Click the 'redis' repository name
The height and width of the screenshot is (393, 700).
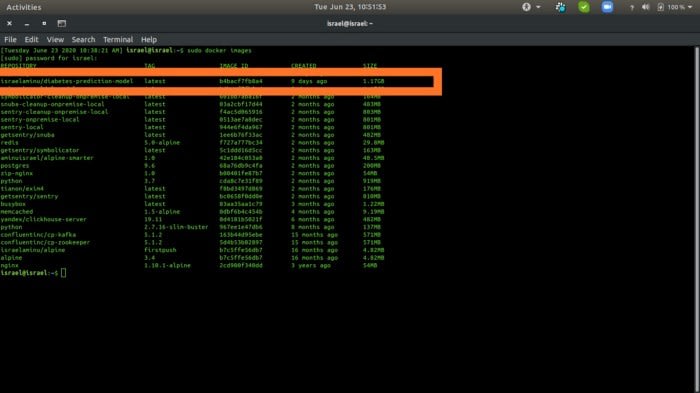[9, 142]
